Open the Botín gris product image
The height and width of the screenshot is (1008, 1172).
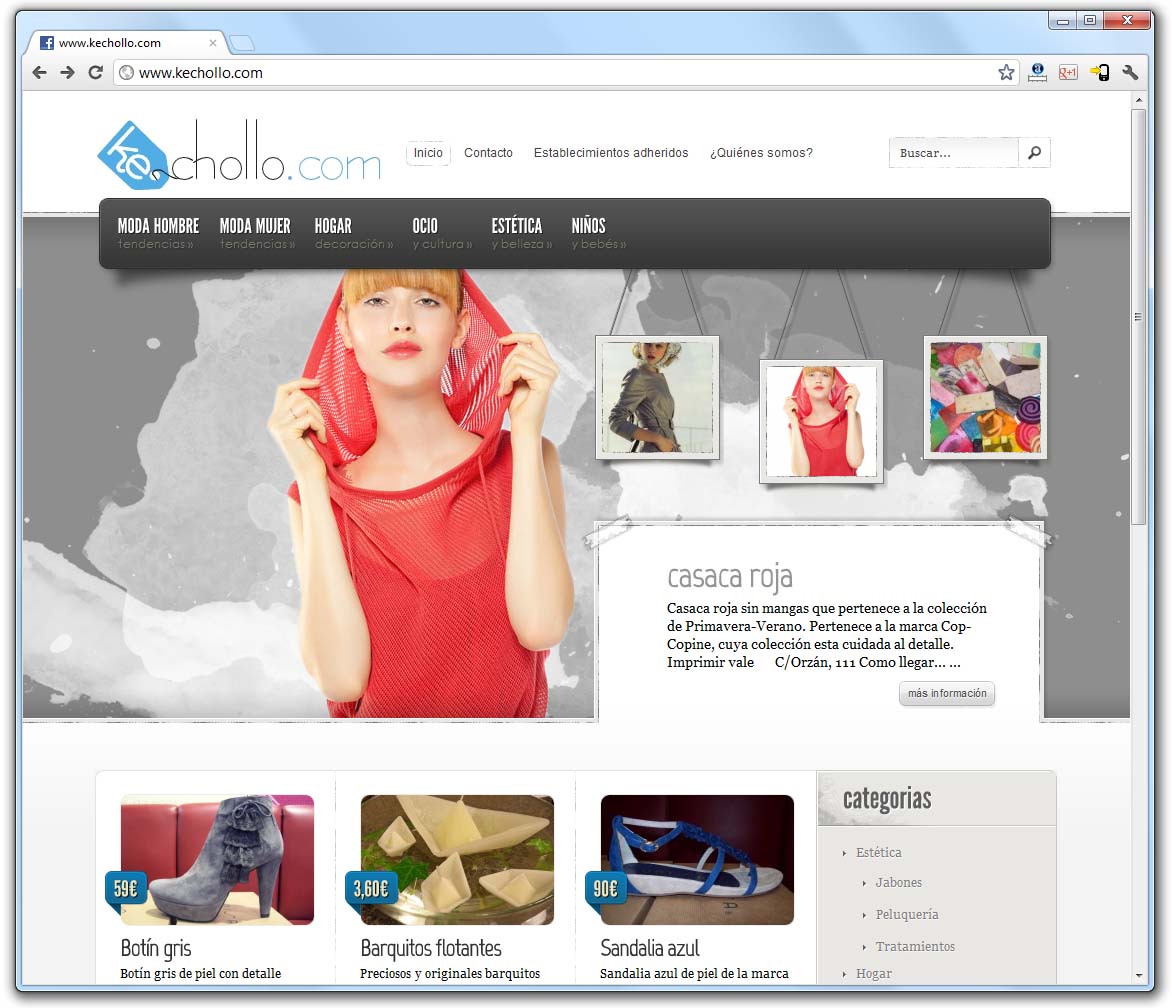218,859
